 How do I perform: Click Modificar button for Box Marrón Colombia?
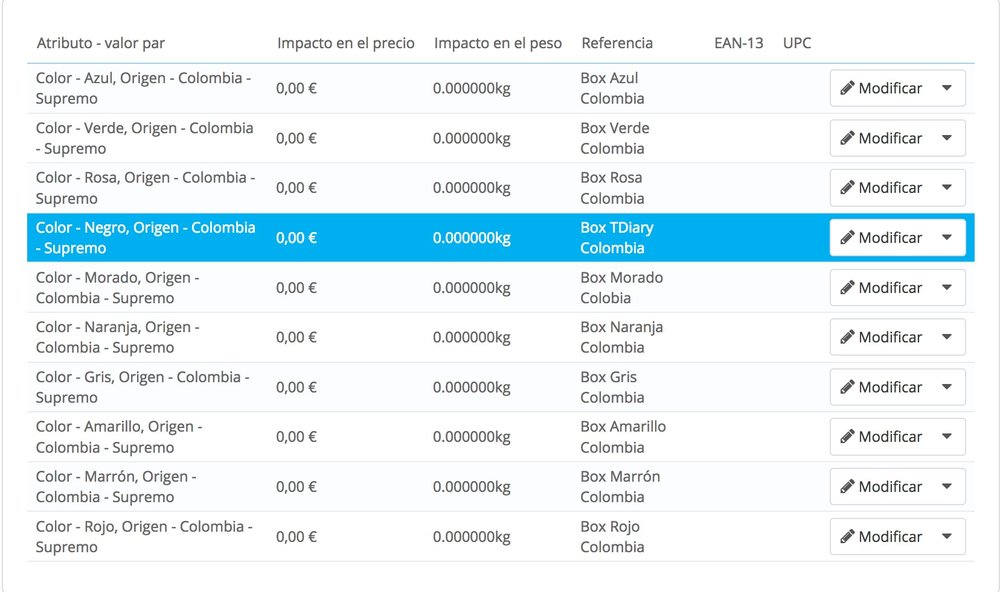pos(881,487)
